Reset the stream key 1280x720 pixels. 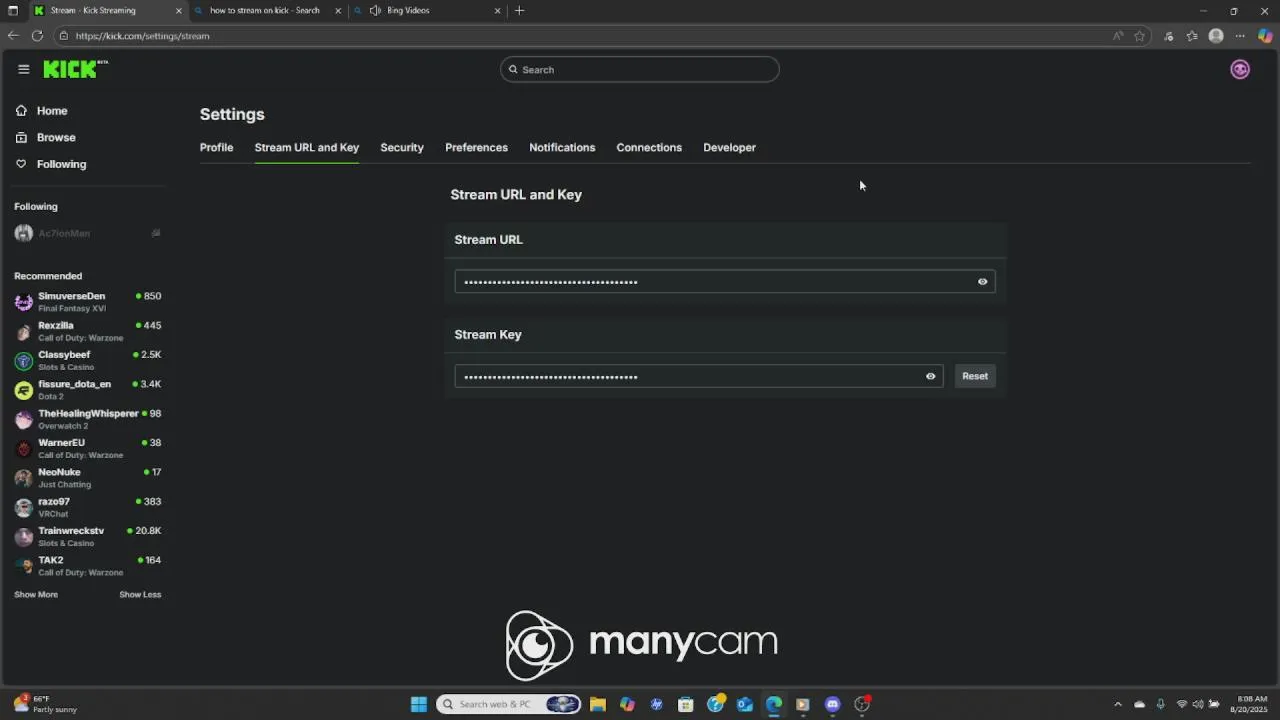[975, 376]
